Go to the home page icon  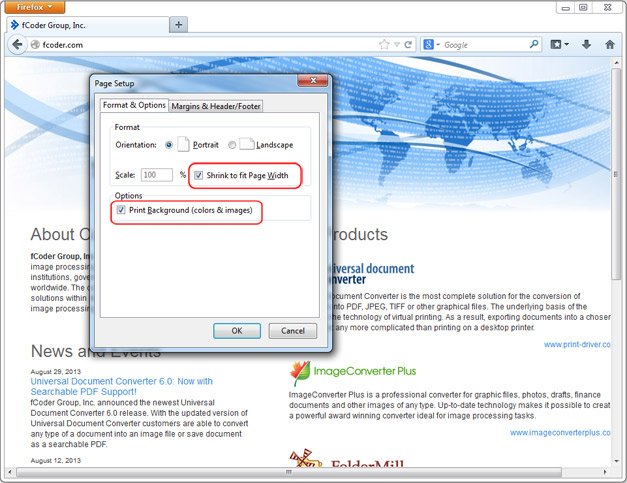[x=609, y=44]
